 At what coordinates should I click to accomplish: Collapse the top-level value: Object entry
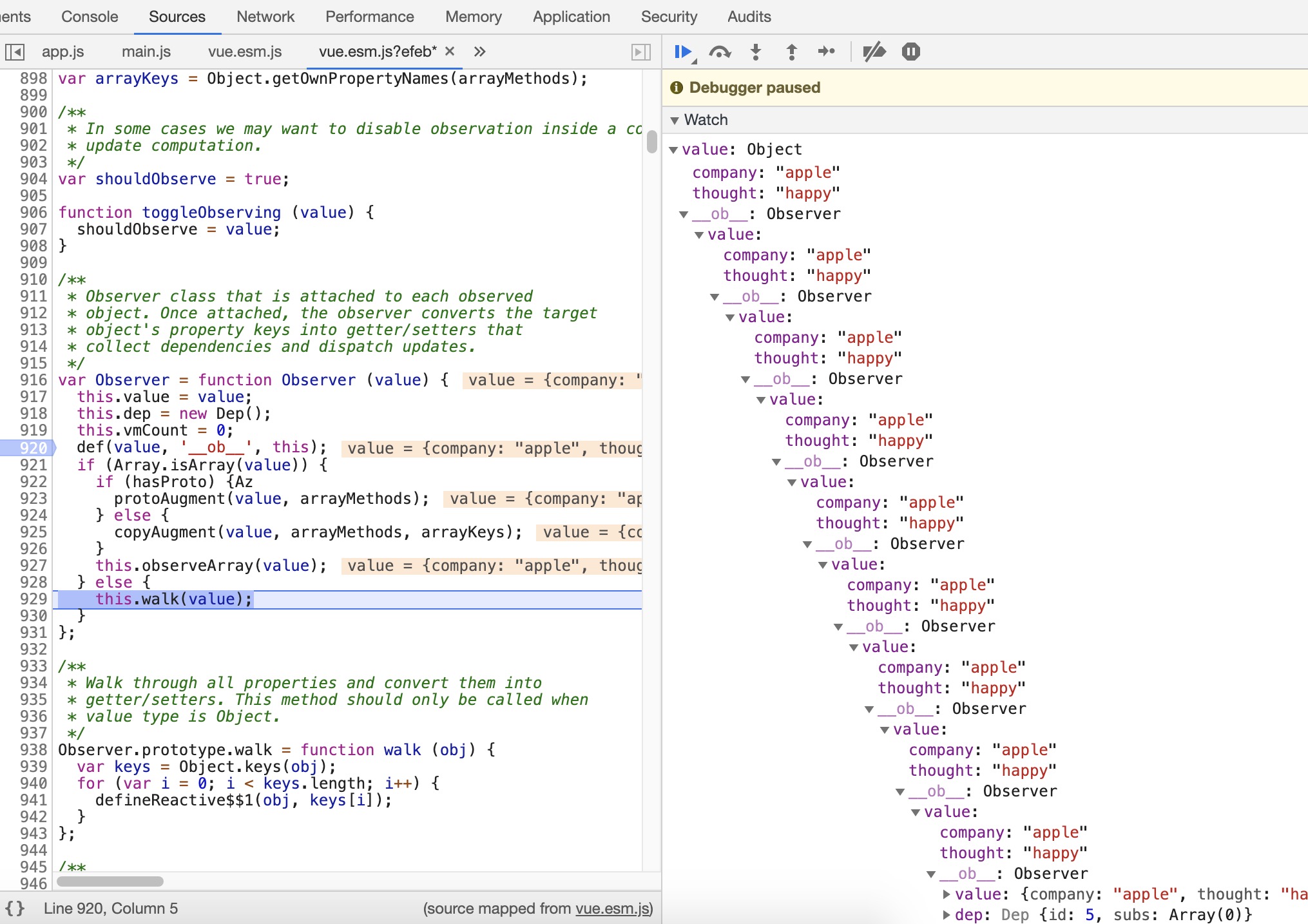(673, 150)
